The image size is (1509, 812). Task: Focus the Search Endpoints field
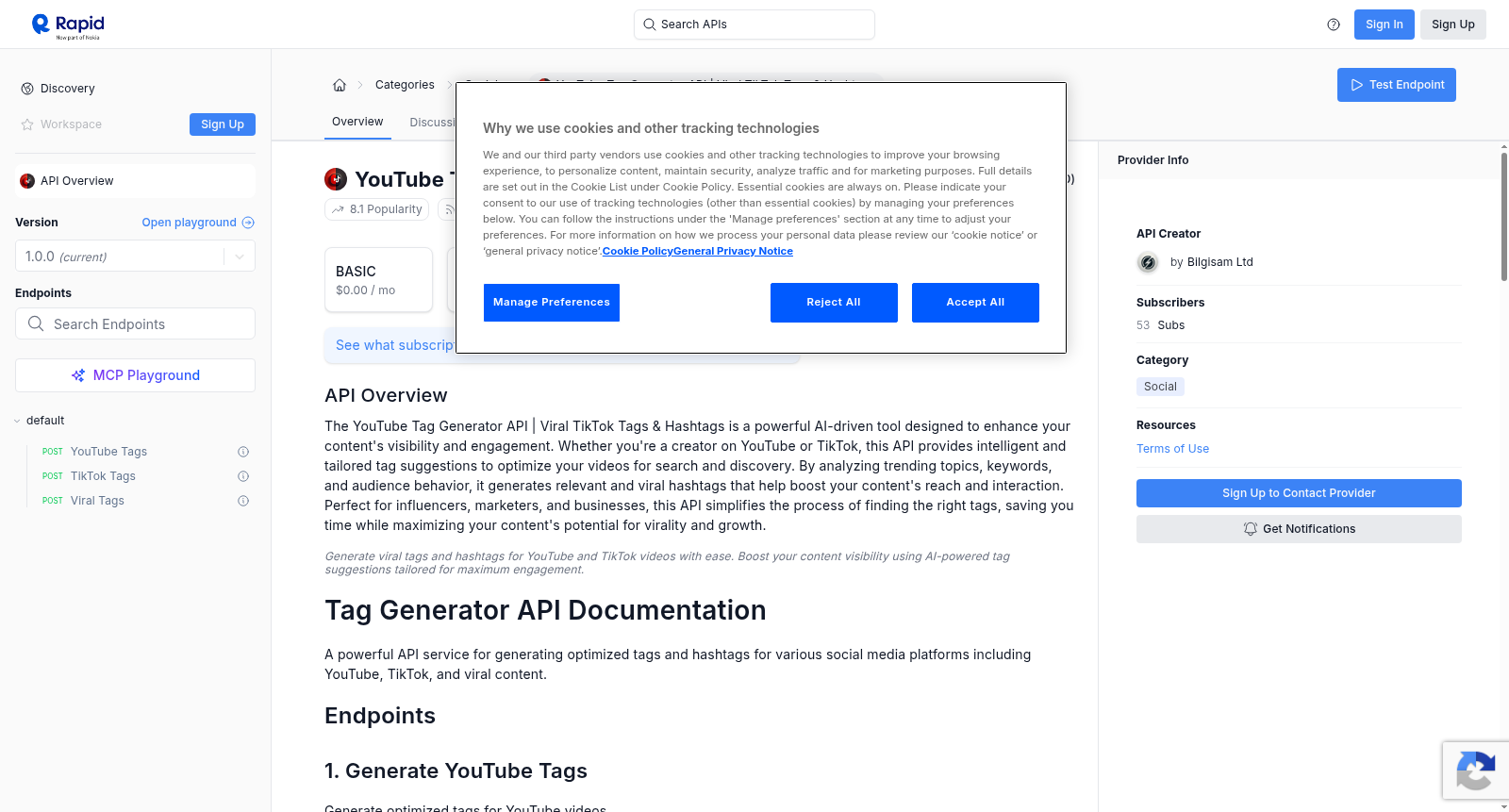coord(135,324)
